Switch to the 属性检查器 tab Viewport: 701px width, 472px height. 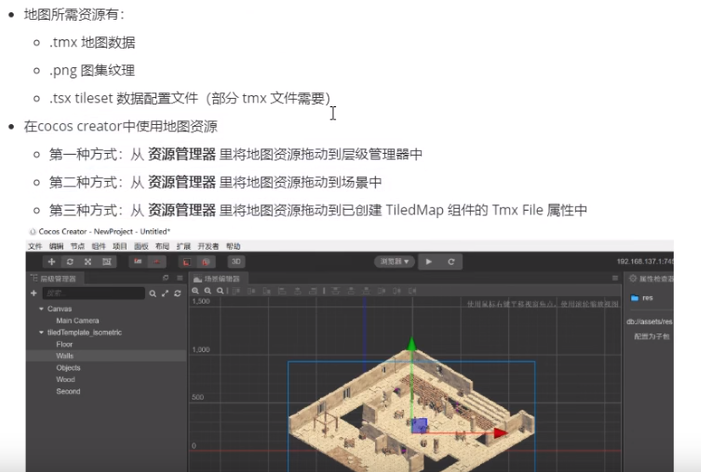651,278
